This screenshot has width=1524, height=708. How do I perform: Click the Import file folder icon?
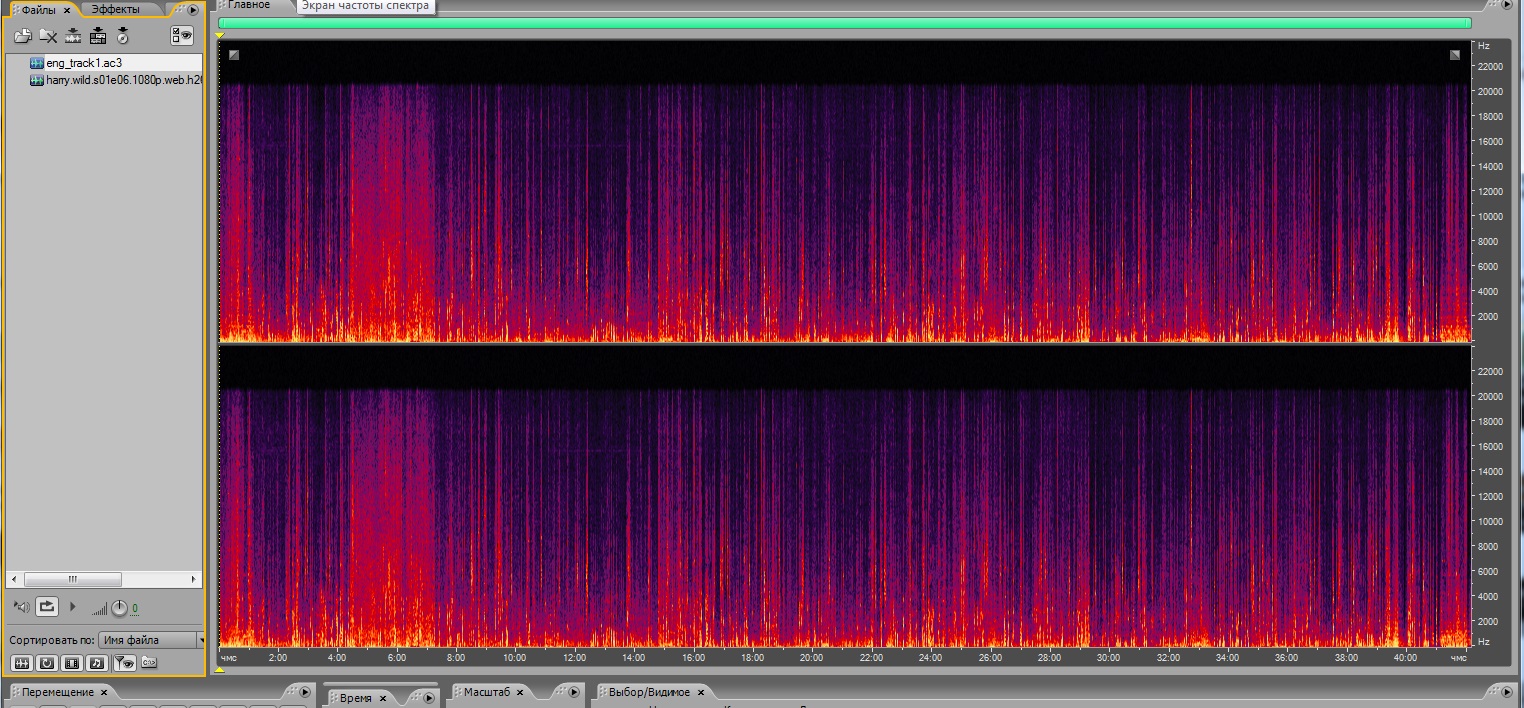[22, 36]
